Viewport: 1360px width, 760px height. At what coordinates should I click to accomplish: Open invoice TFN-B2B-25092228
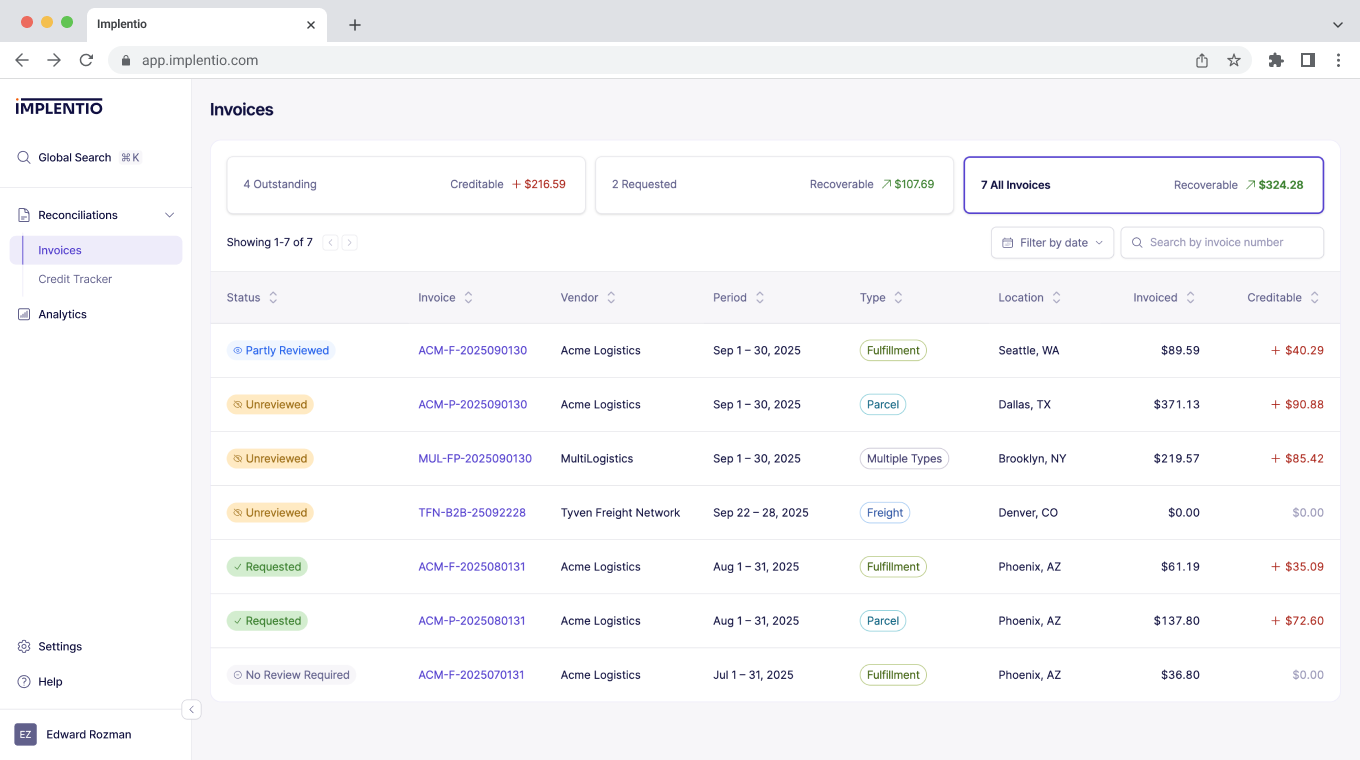[472, 512]
